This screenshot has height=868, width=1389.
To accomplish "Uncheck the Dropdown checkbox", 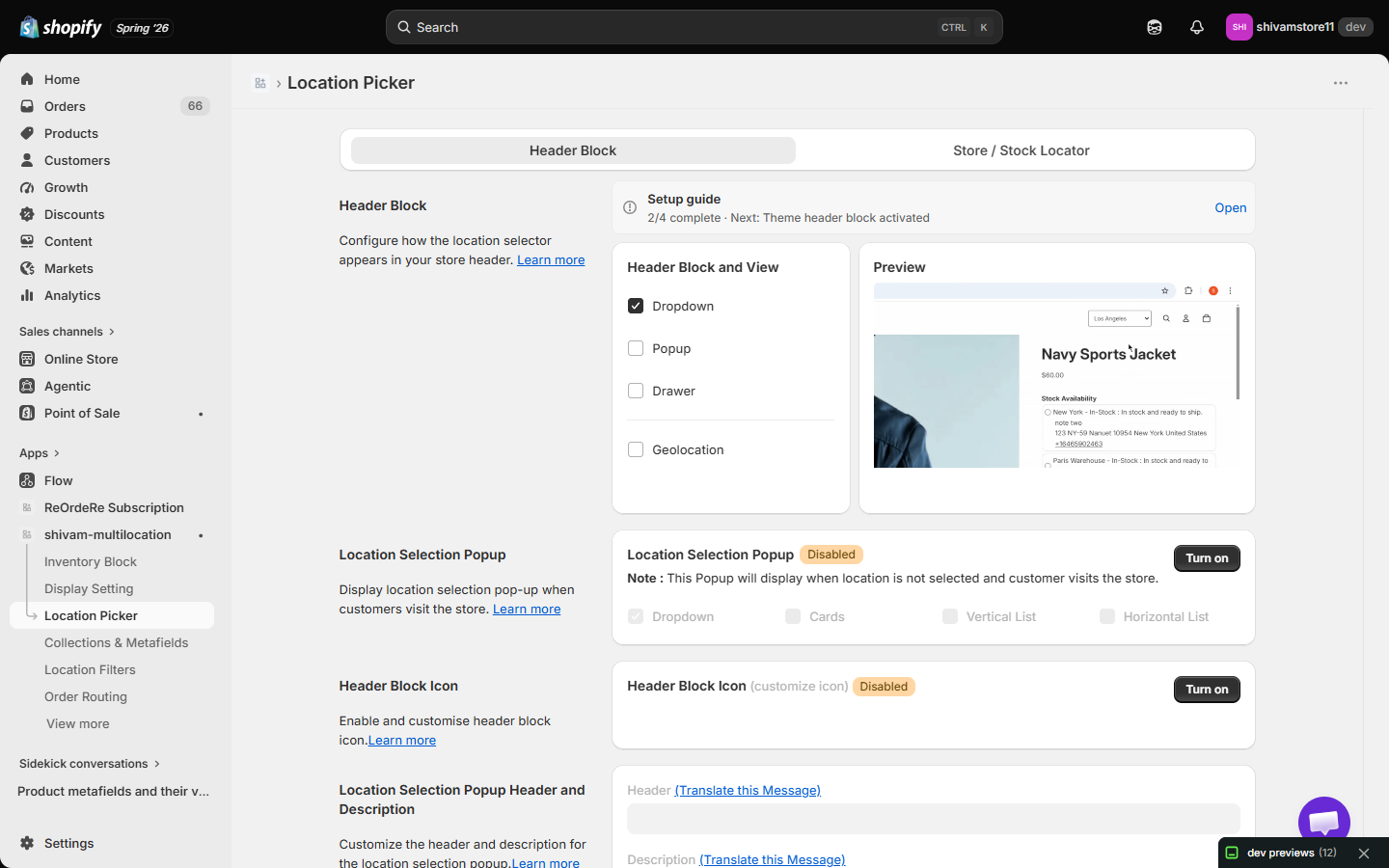I will (636, 306).
